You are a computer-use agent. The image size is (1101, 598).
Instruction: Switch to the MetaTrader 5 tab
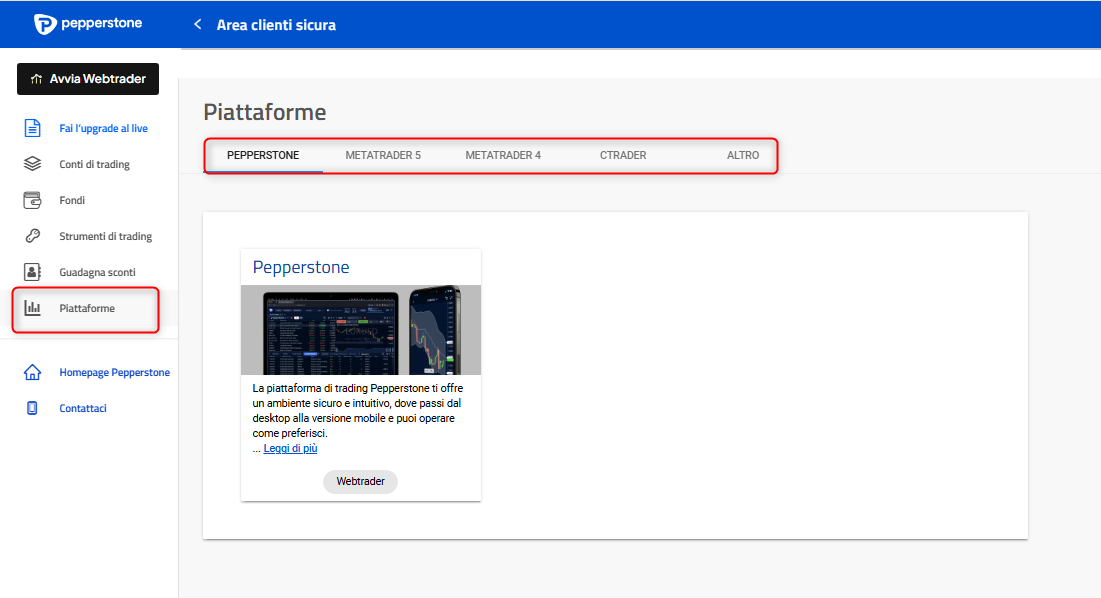pyautogui.click(x=383, y=155)
